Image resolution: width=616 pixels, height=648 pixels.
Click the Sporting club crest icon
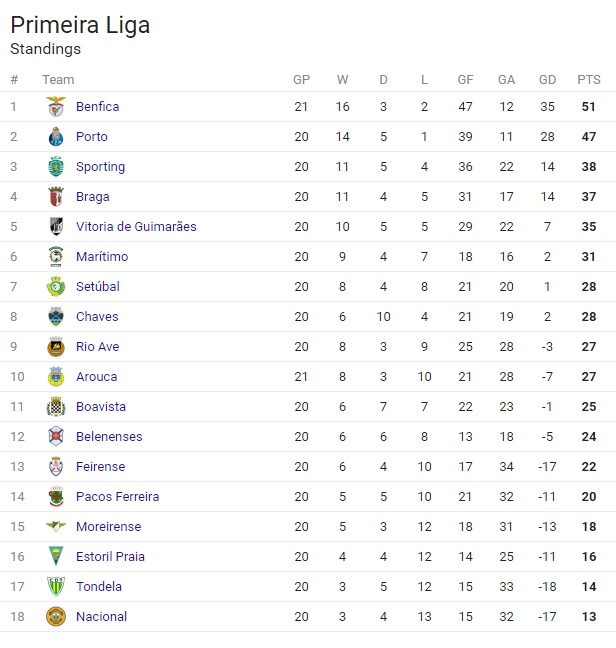pos(56,167)
